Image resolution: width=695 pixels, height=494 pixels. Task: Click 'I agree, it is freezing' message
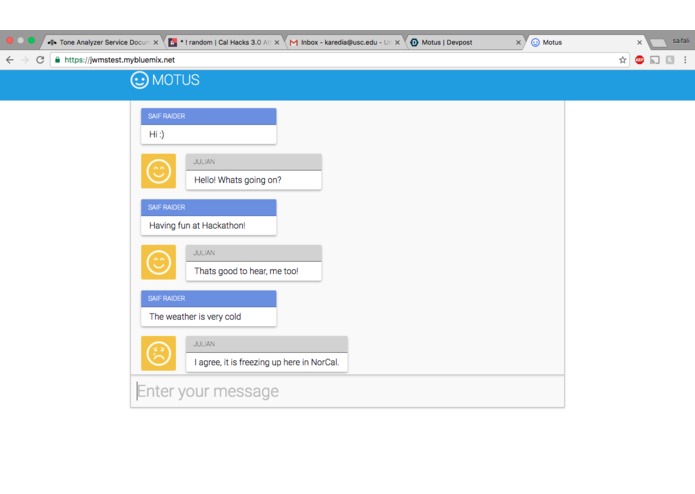pyautogui.click(x=266, y=362)
